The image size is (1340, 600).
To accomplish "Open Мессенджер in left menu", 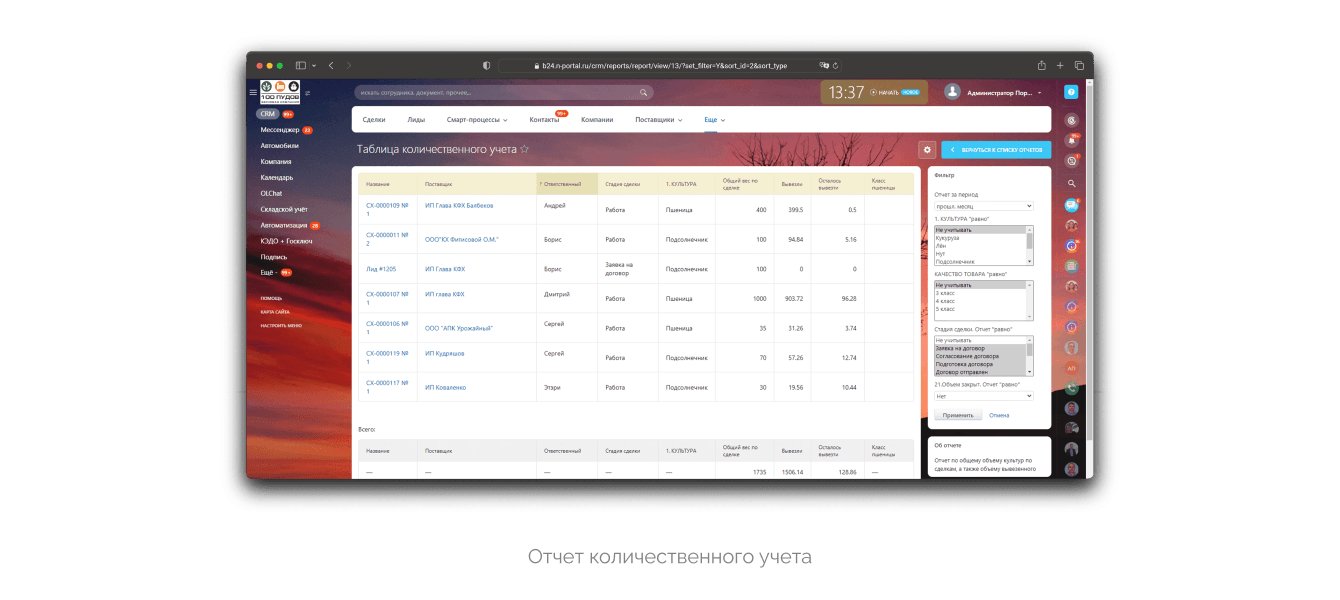I will tap(280, 130).
